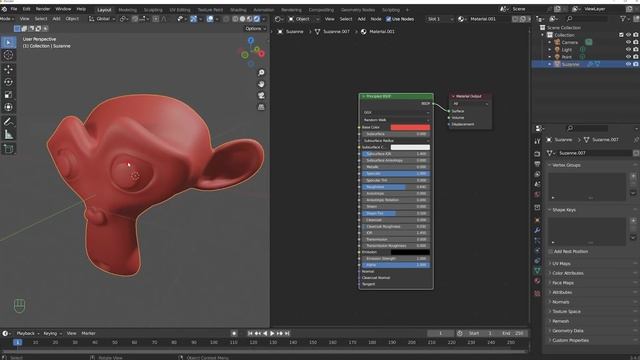Open the Tool properties tab
The height and width of the screenshot is (360, 640).
point(537,141)
